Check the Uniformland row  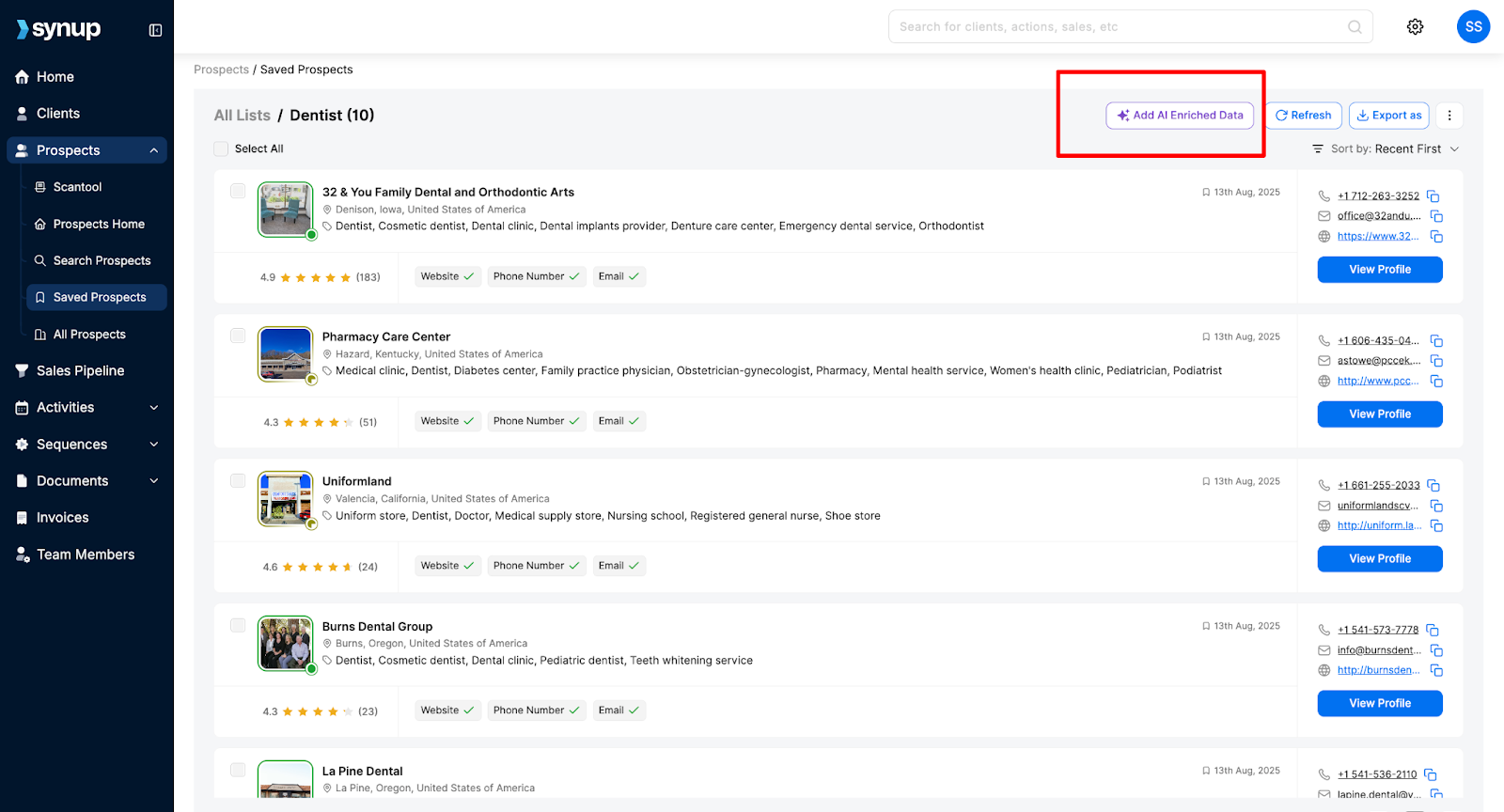tap(238, 480)
